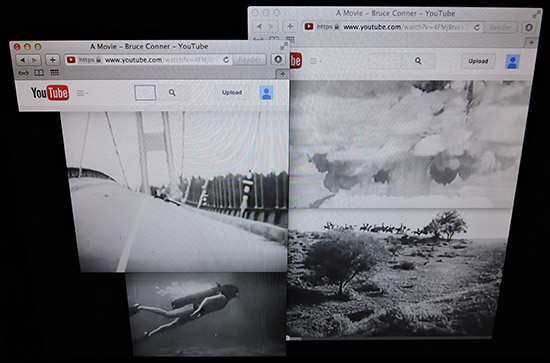Open new tab plus in front Safari window
Image resolution: width=550 pixels, height=363 pixels.
click(282, 74)
